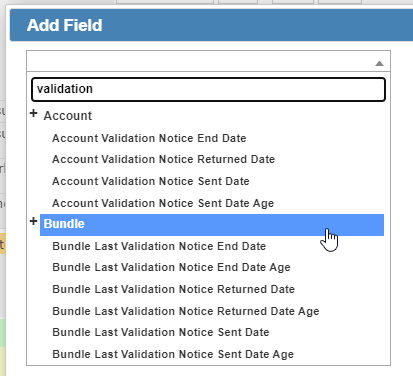
Task: Select Bundle Last Validation Notice End Date Age
Action: pyautogui.click(x=171, y=267)
